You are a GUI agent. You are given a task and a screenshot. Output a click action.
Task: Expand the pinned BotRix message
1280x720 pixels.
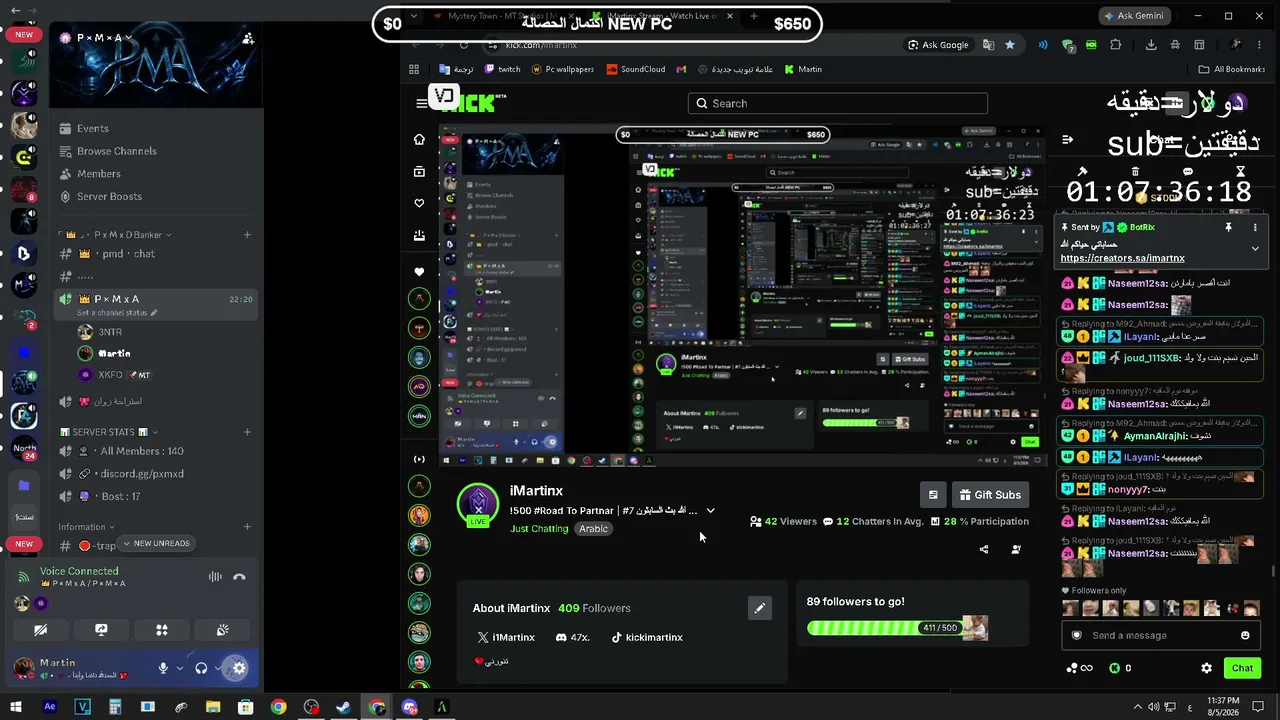(x=1255, y=248)
